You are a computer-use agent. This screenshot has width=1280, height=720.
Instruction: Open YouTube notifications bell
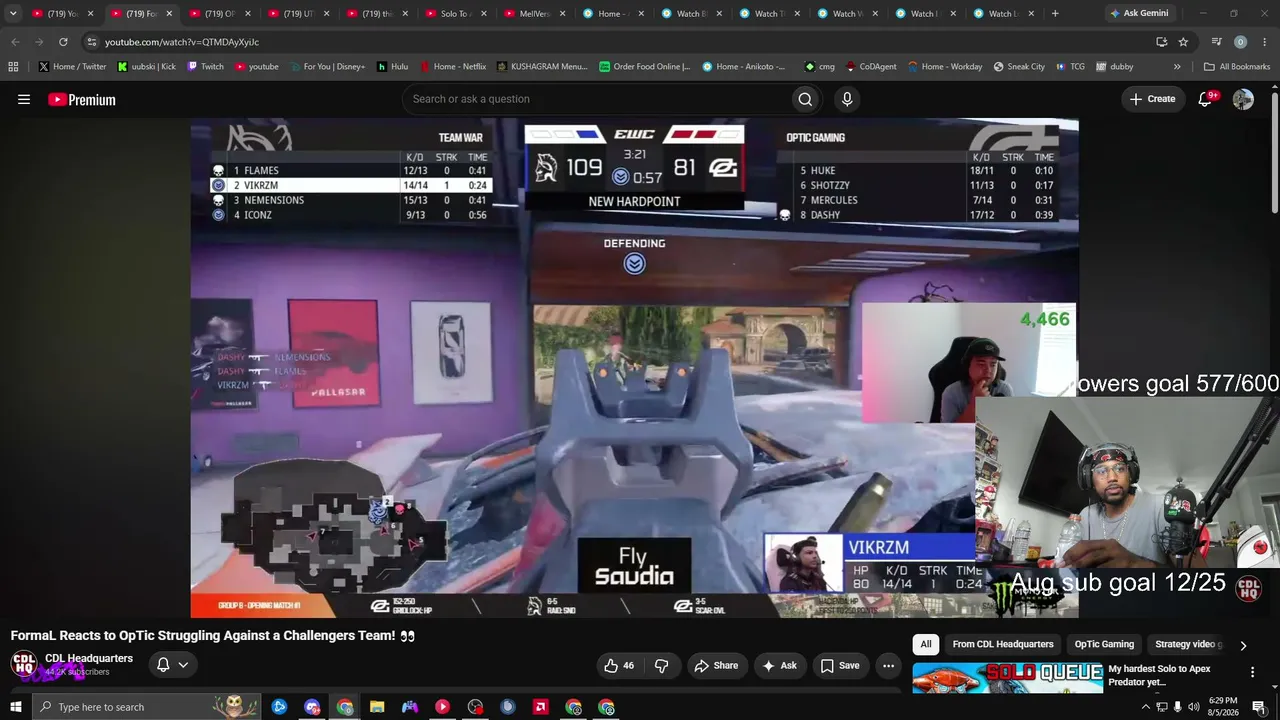(x=1205, y=99)
